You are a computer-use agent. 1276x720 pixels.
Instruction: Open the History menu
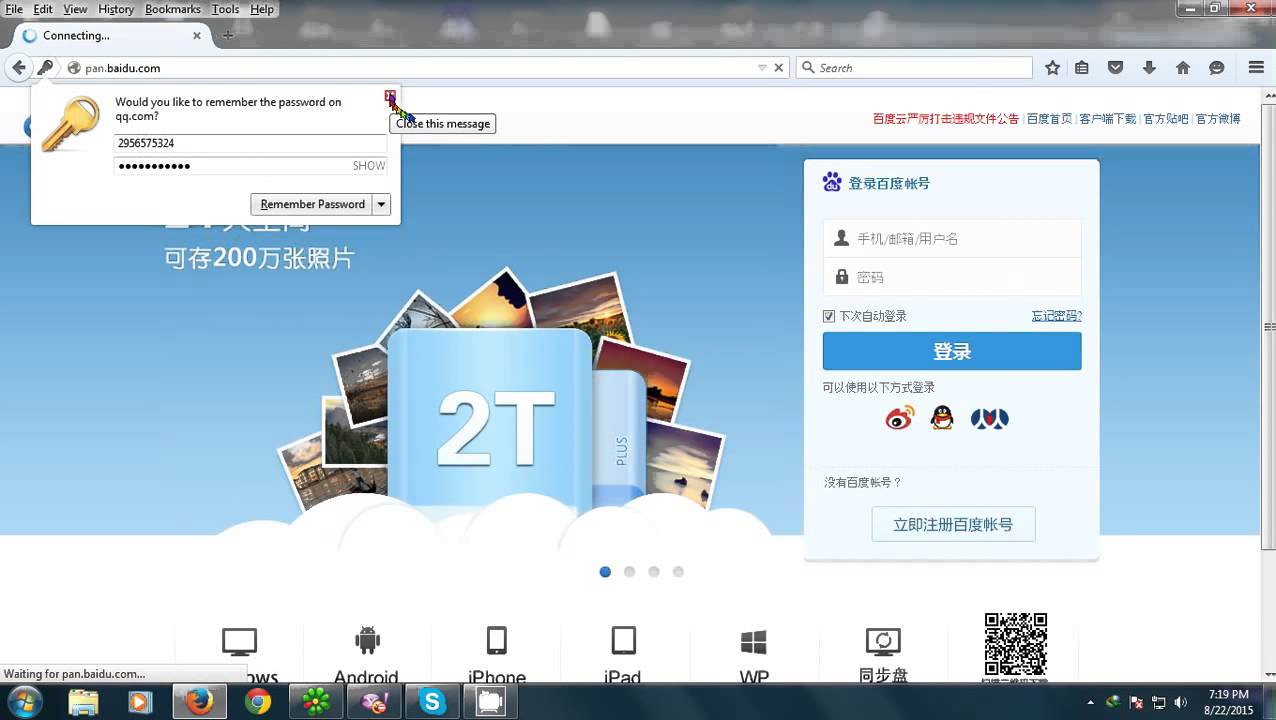click(x=116, y=9)
